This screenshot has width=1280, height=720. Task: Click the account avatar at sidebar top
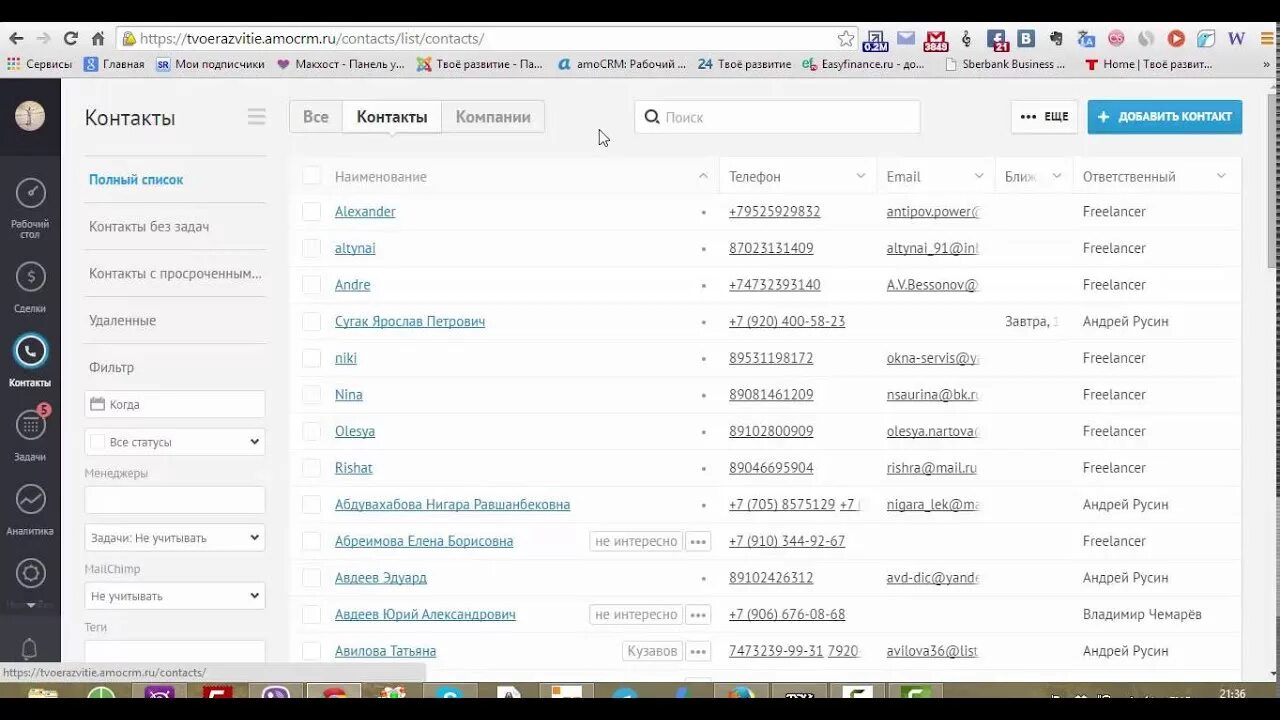pos(30,116)
